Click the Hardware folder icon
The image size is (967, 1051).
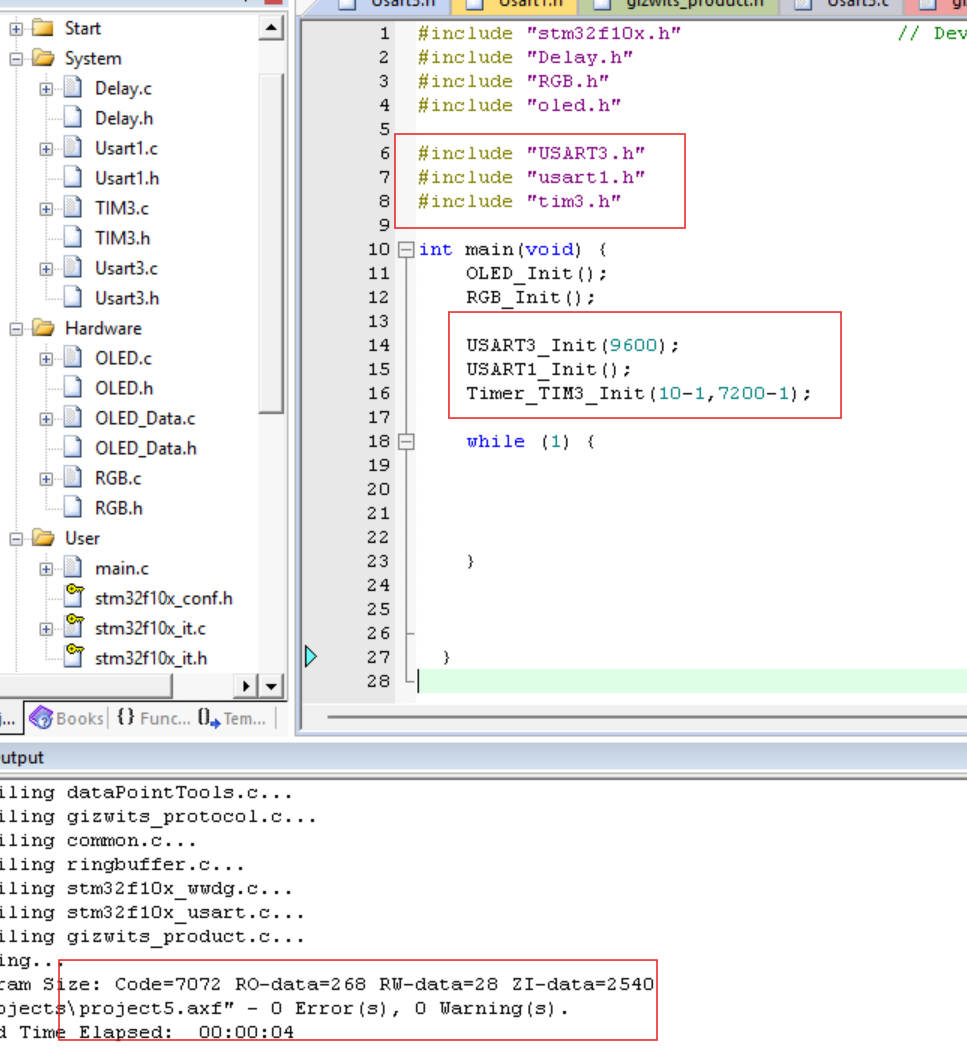coord(43,328)
